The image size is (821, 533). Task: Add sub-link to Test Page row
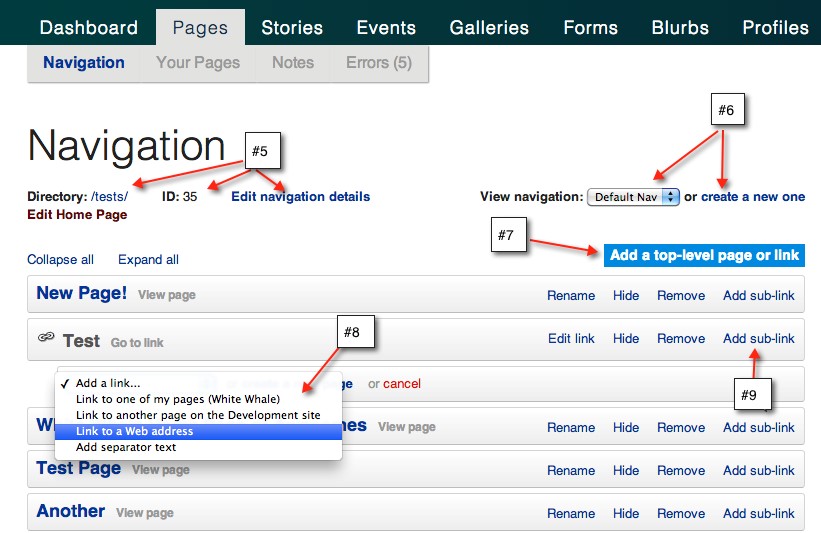[759, 471]
